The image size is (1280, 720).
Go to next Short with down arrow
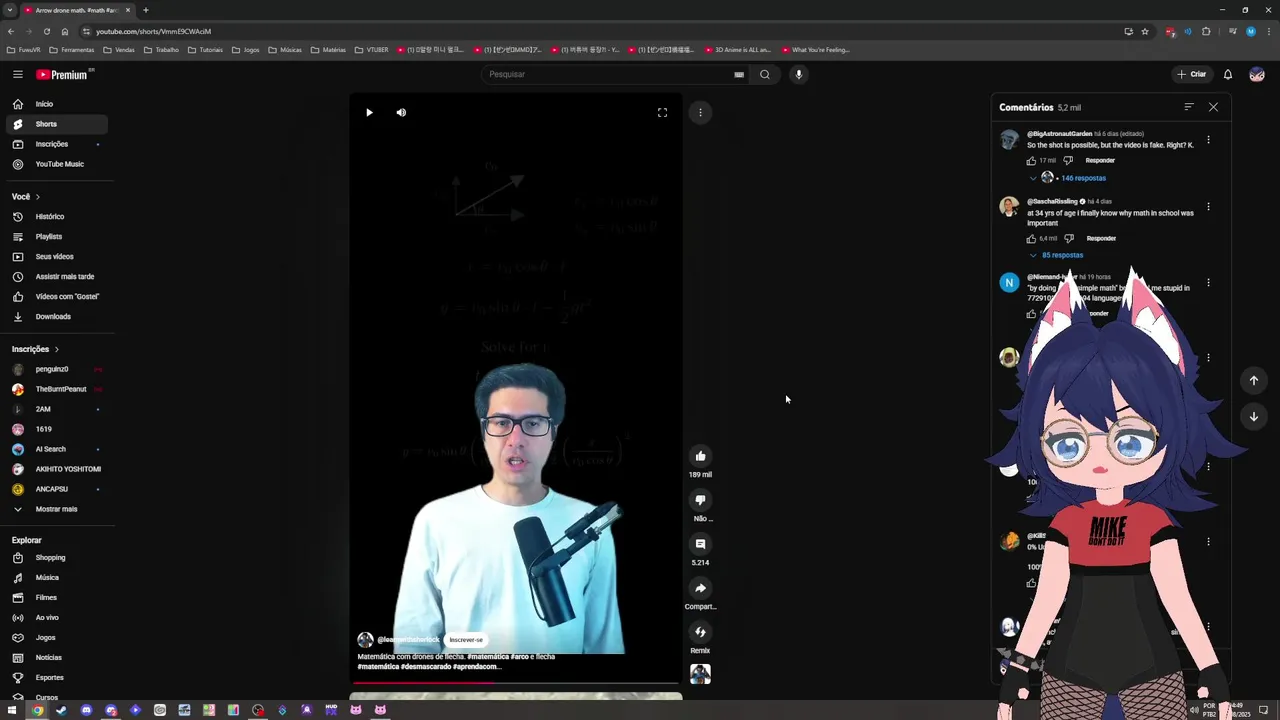(1254, 416)
